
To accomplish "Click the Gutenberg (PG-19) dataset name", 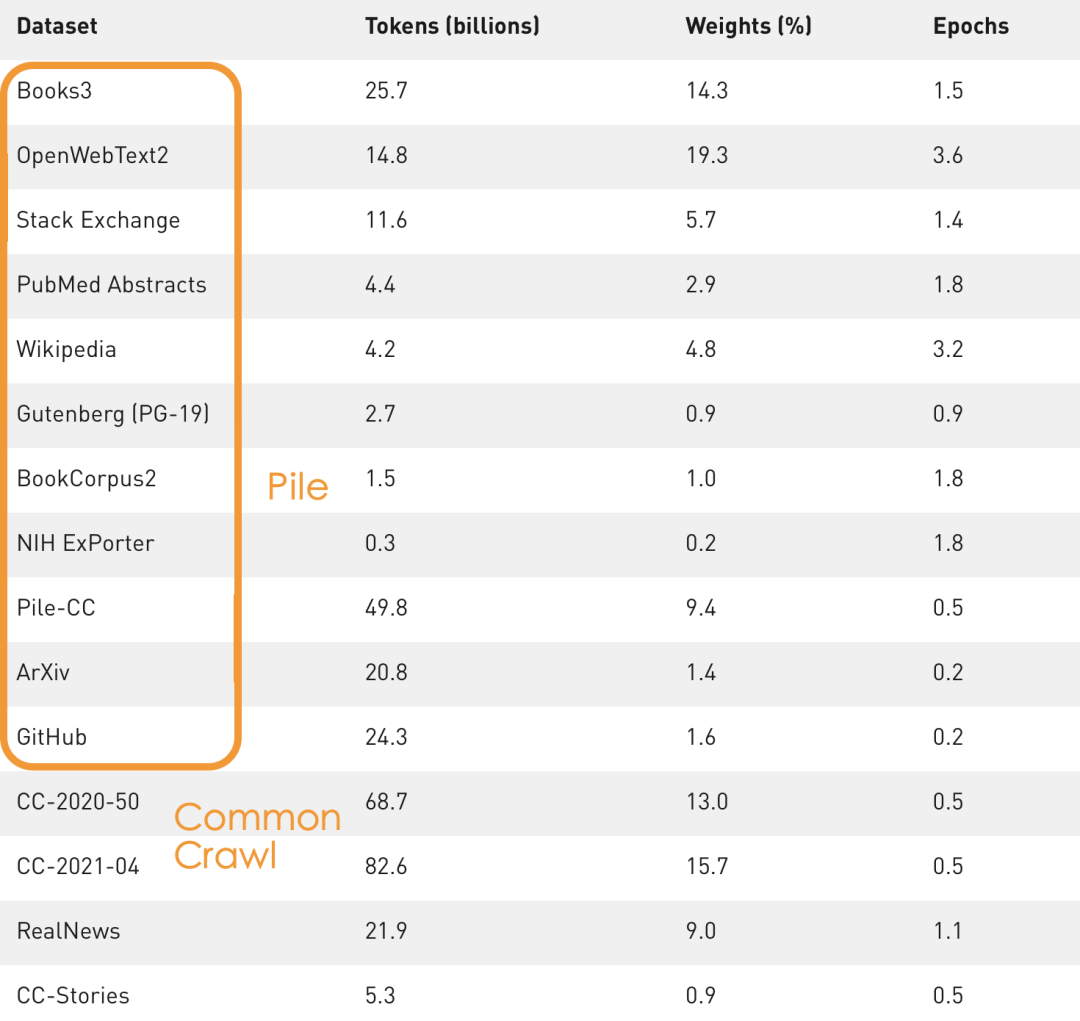I will (x=113, y=414).
